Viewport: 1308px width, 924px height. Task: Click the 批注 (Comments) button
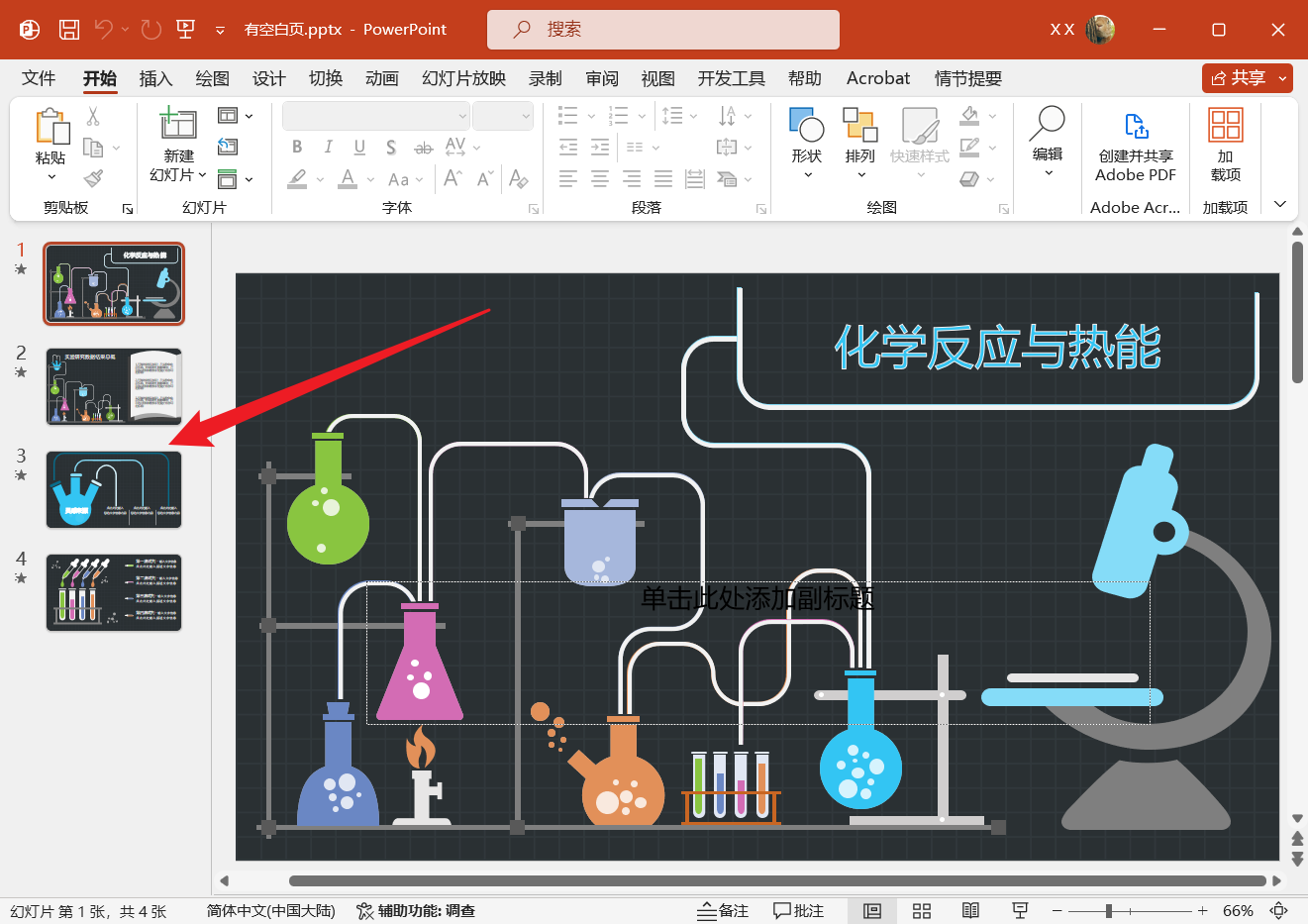[x=798, y=911]
